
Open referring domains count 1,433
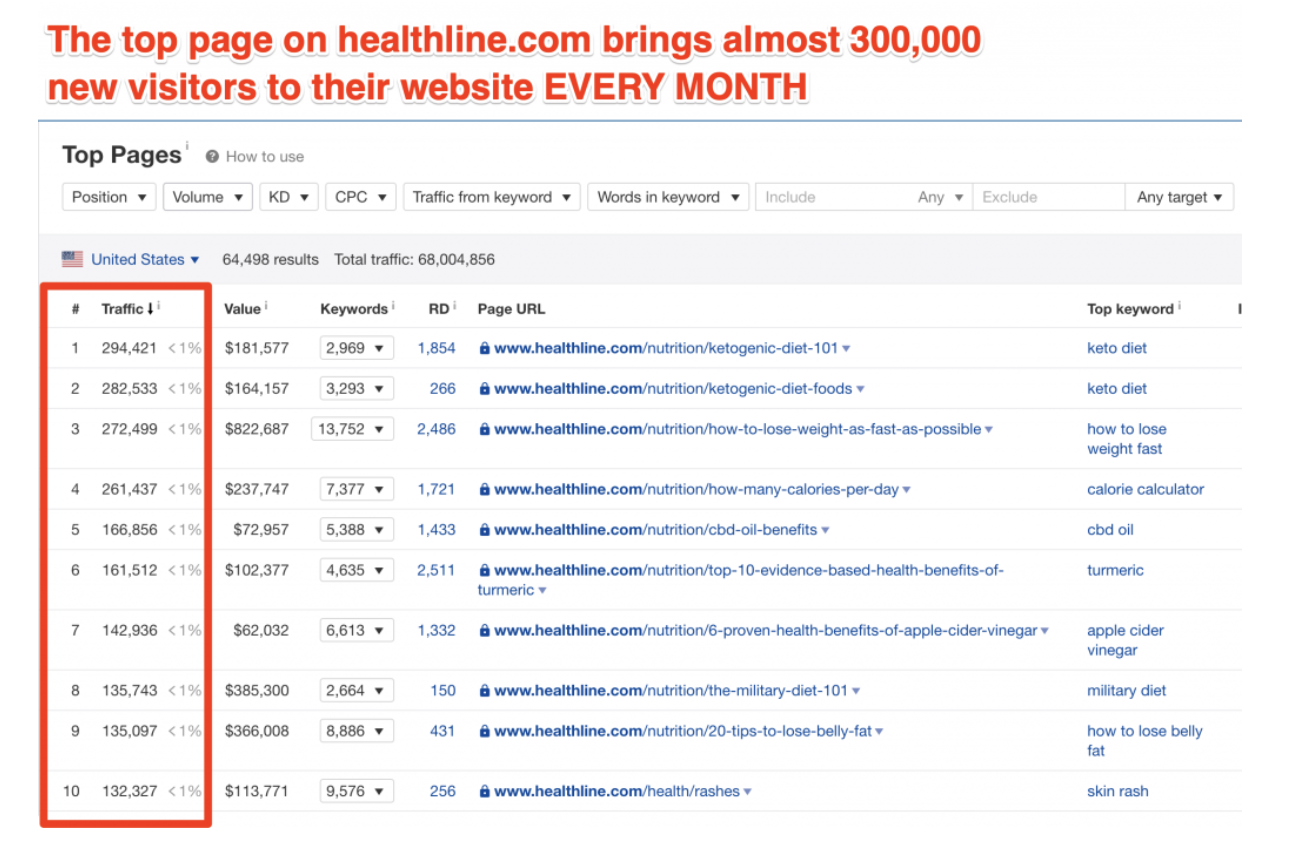[x=436, y=529]
